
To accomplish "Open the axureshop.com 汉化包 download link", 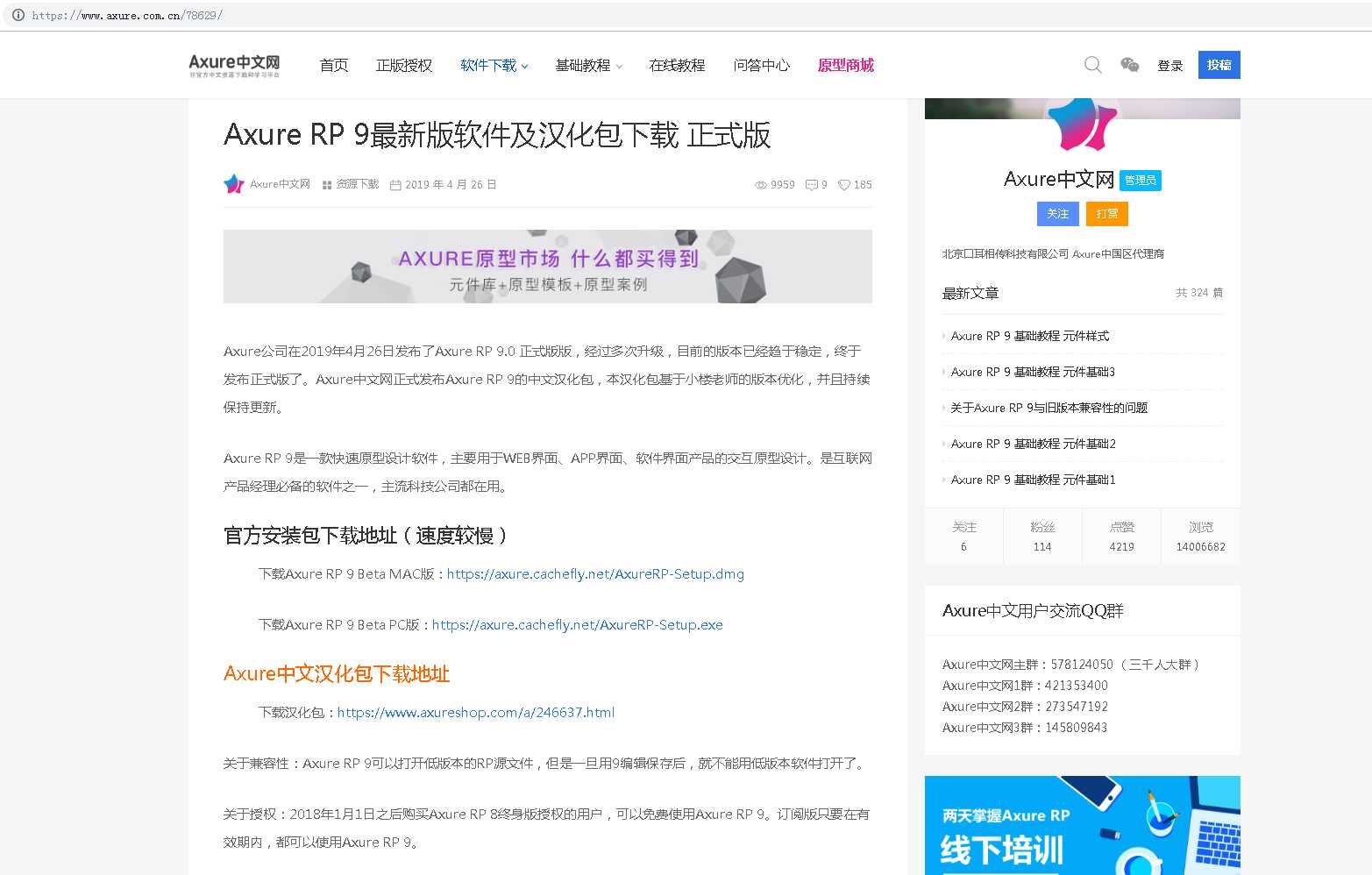I will tap(476, 713).
